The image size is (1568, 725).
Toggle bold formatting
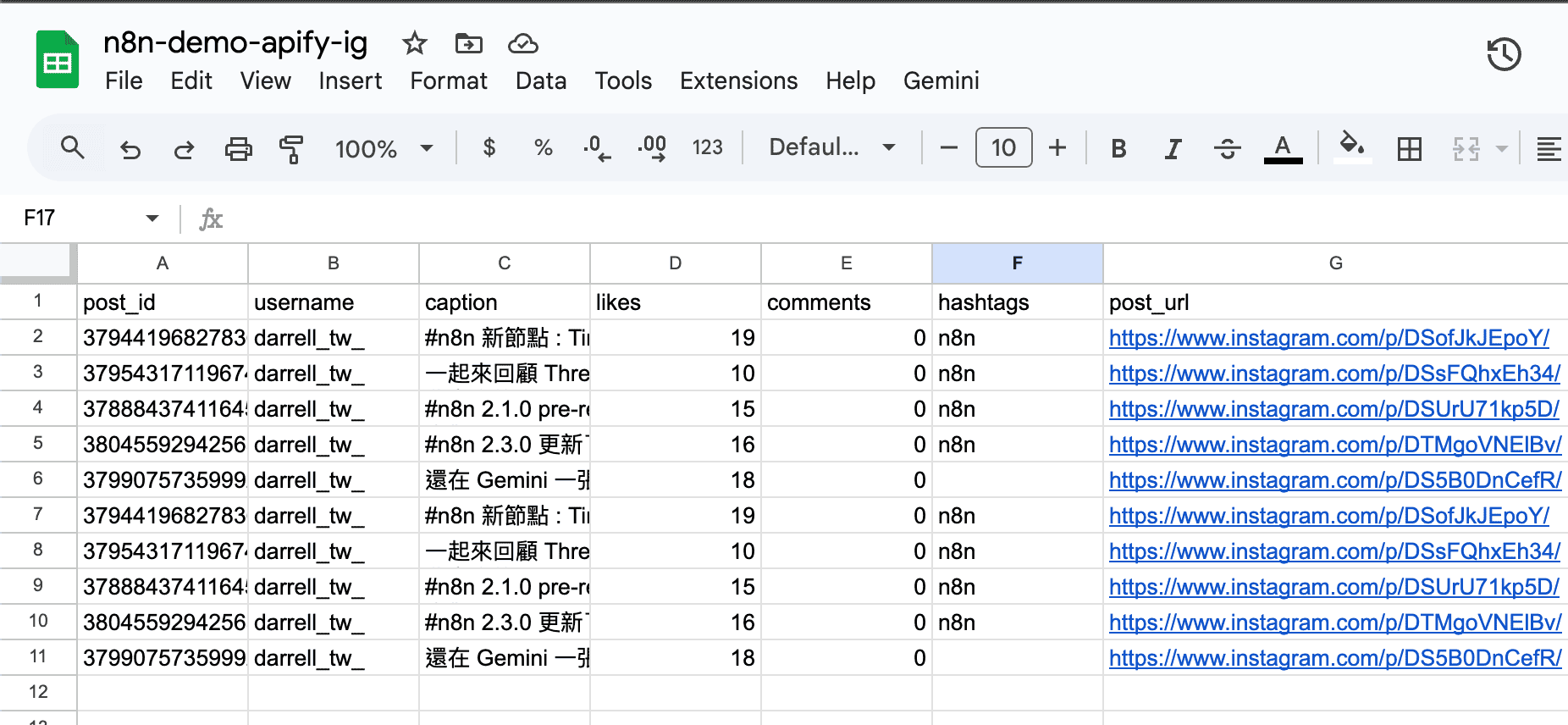click(x=1118, y=149)
